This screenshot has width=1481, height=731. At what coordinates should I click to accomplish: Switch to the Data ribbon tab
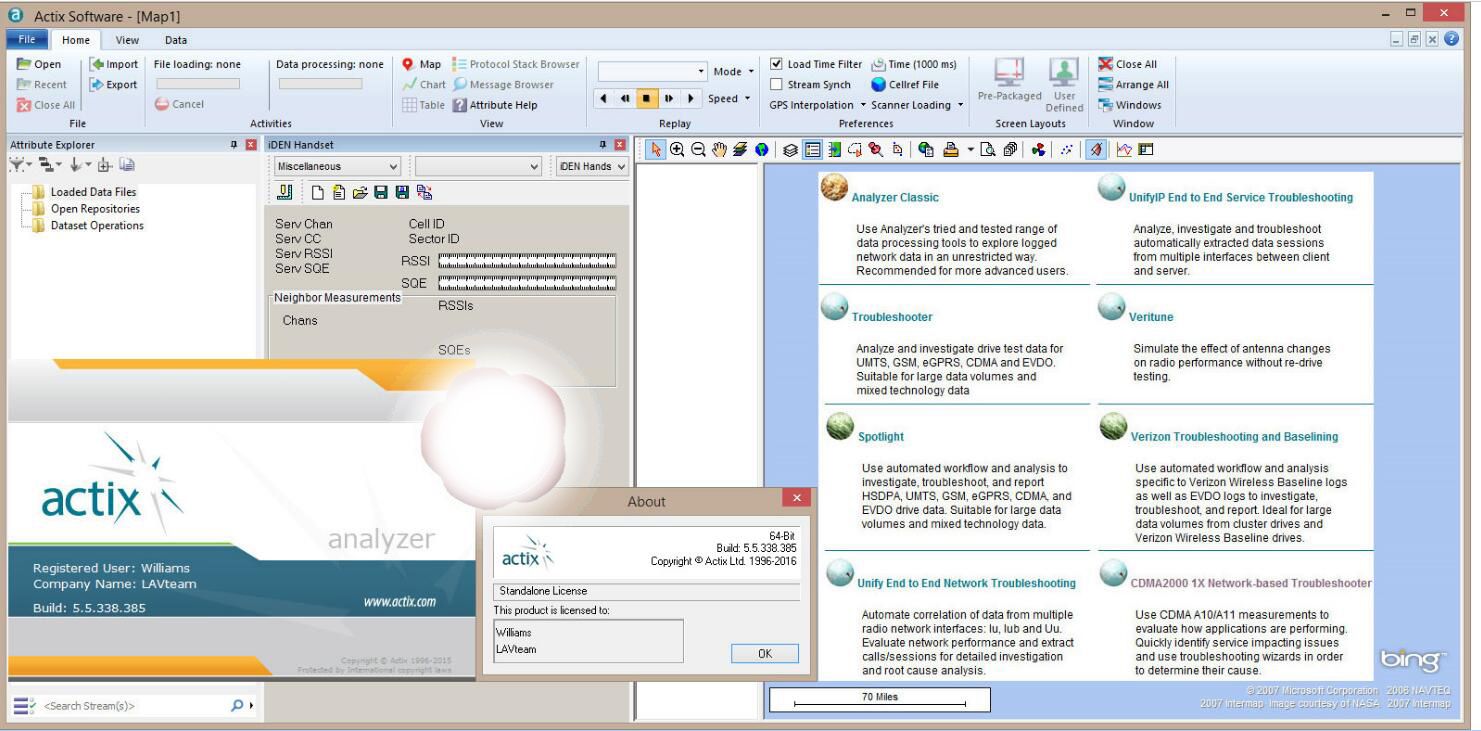[x=176, y=40]
